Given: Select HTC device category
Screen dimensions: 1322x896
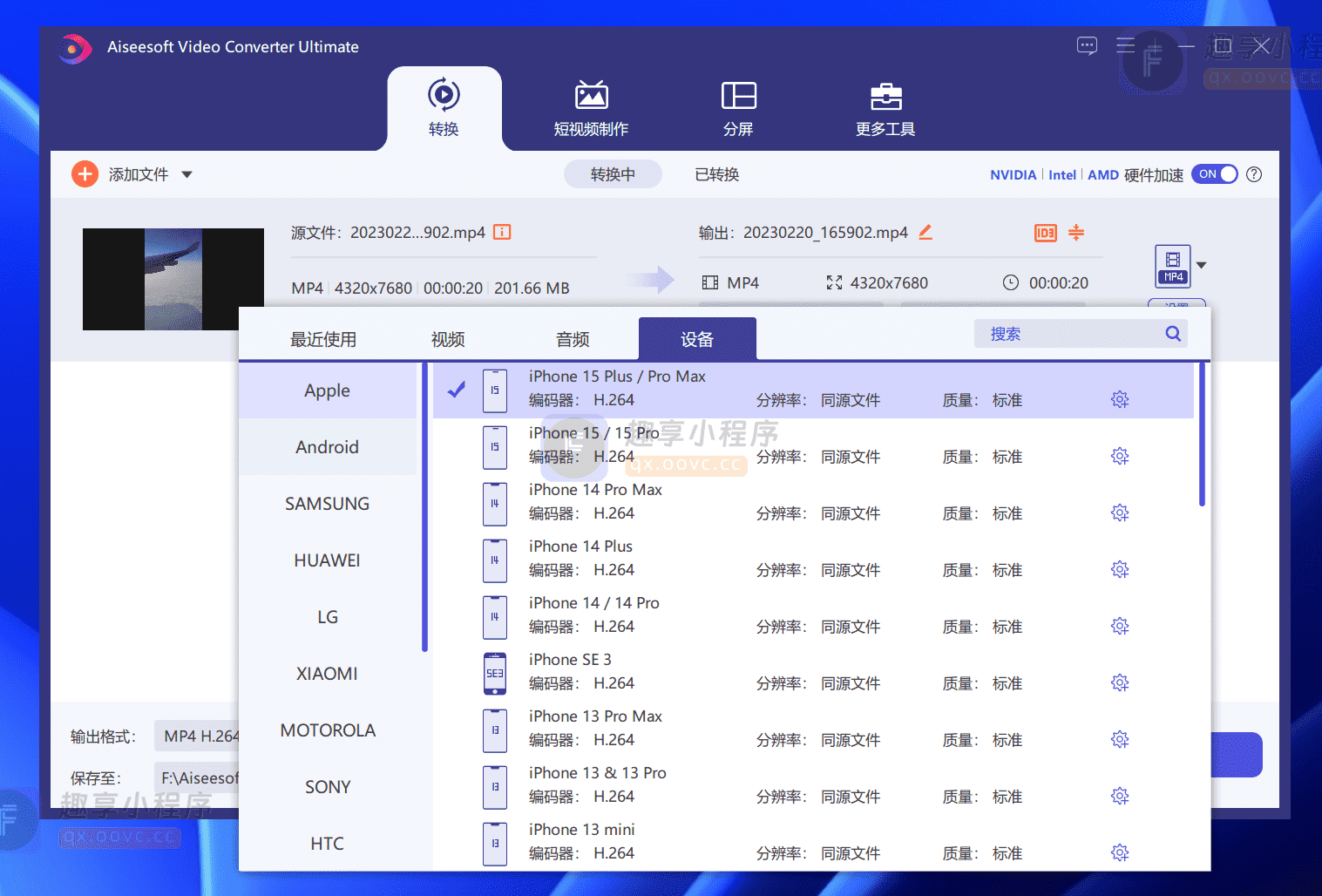Looking at the screenshot, I should [x=328, y=844].
